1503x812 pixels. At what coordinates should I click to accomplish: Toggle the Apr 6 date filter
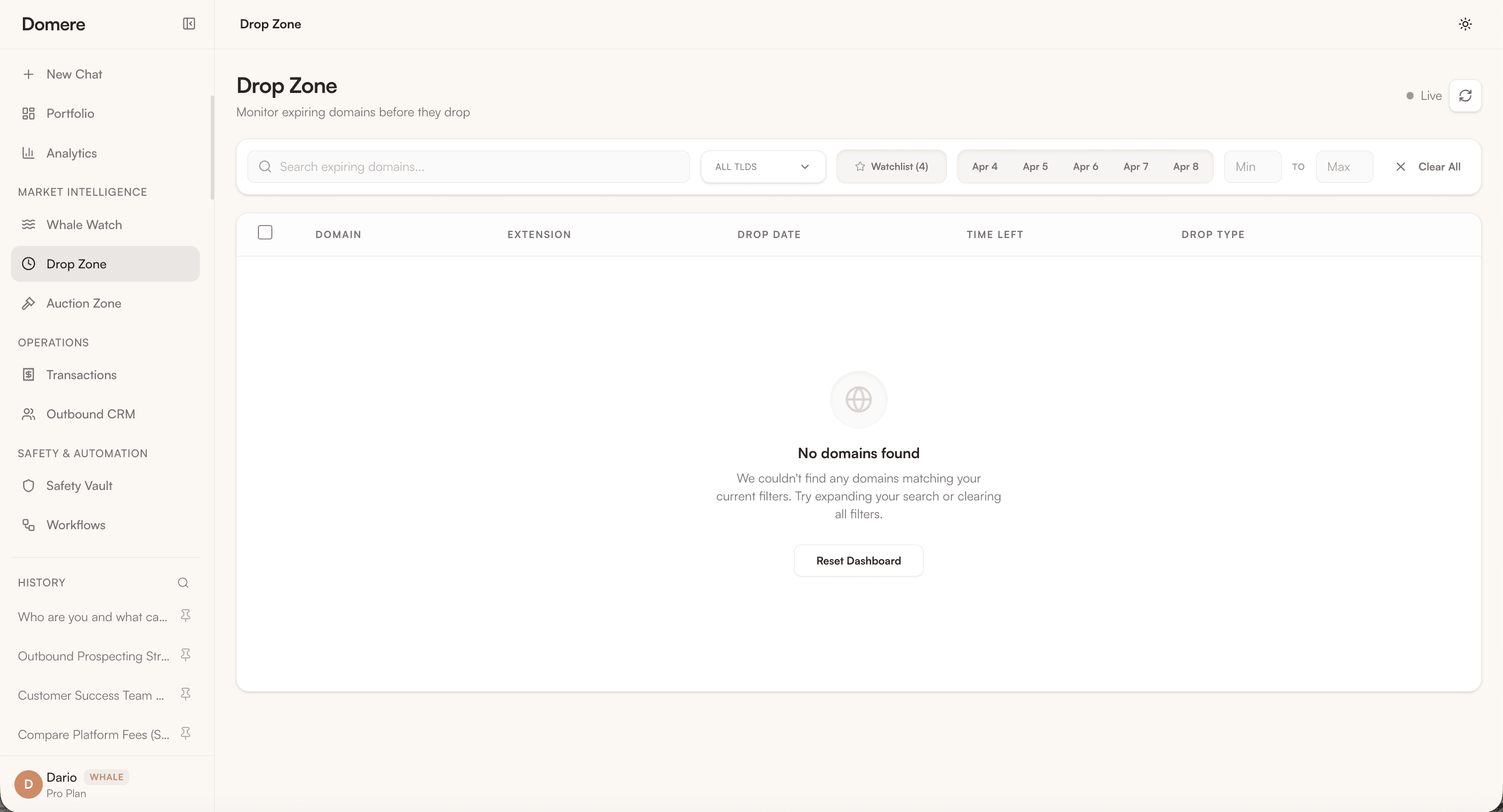pos(1085,167)
